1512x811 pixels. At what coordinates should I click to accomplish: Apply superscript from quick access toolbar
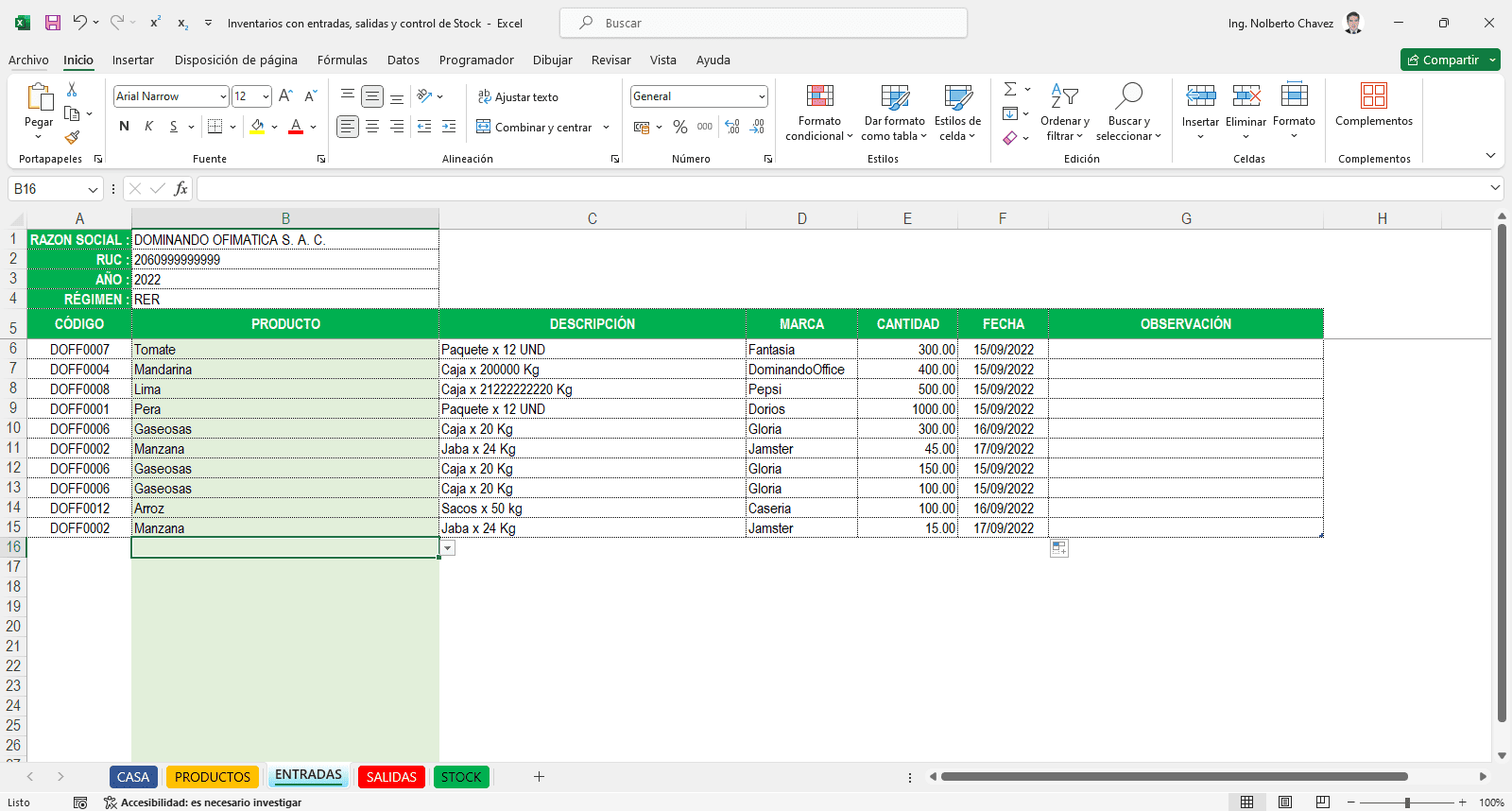(x=155, y=23)
